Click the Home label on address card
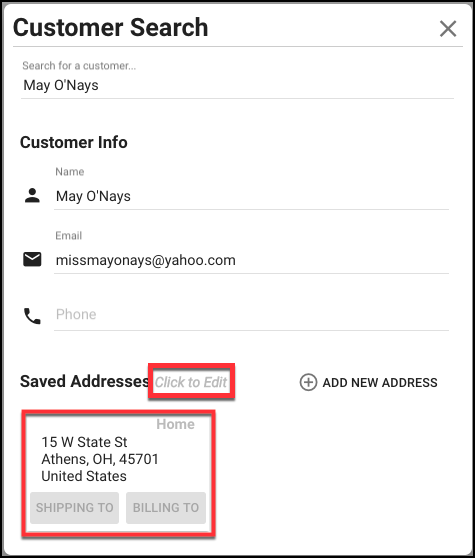The width and height of the screenshot is (475, 558). click(175, 424)
